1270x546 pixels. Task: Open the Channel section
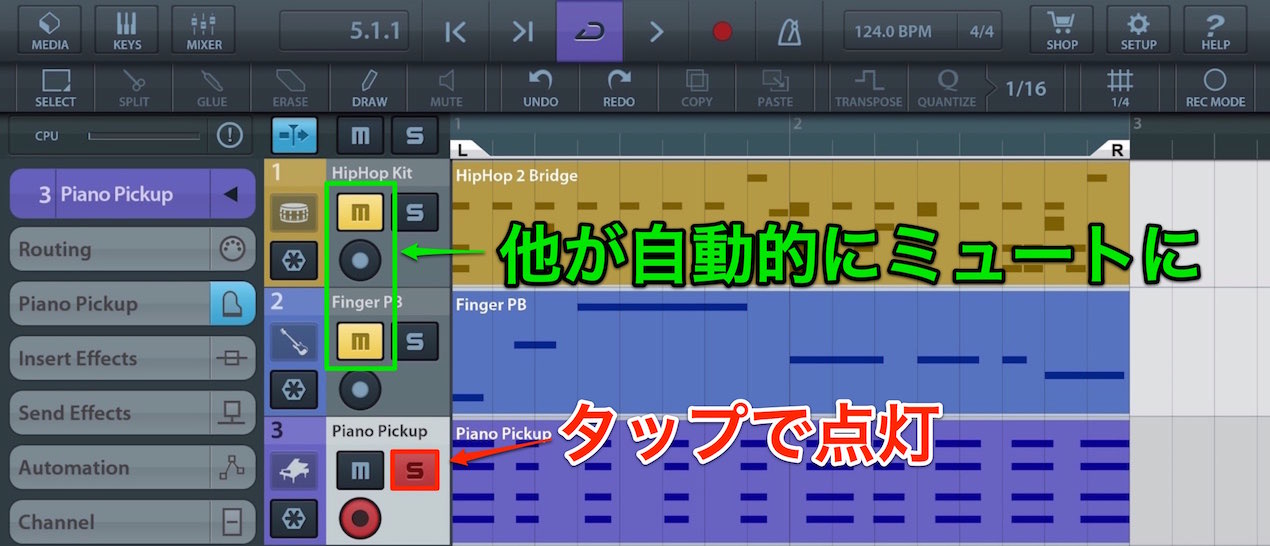point(132,522)
